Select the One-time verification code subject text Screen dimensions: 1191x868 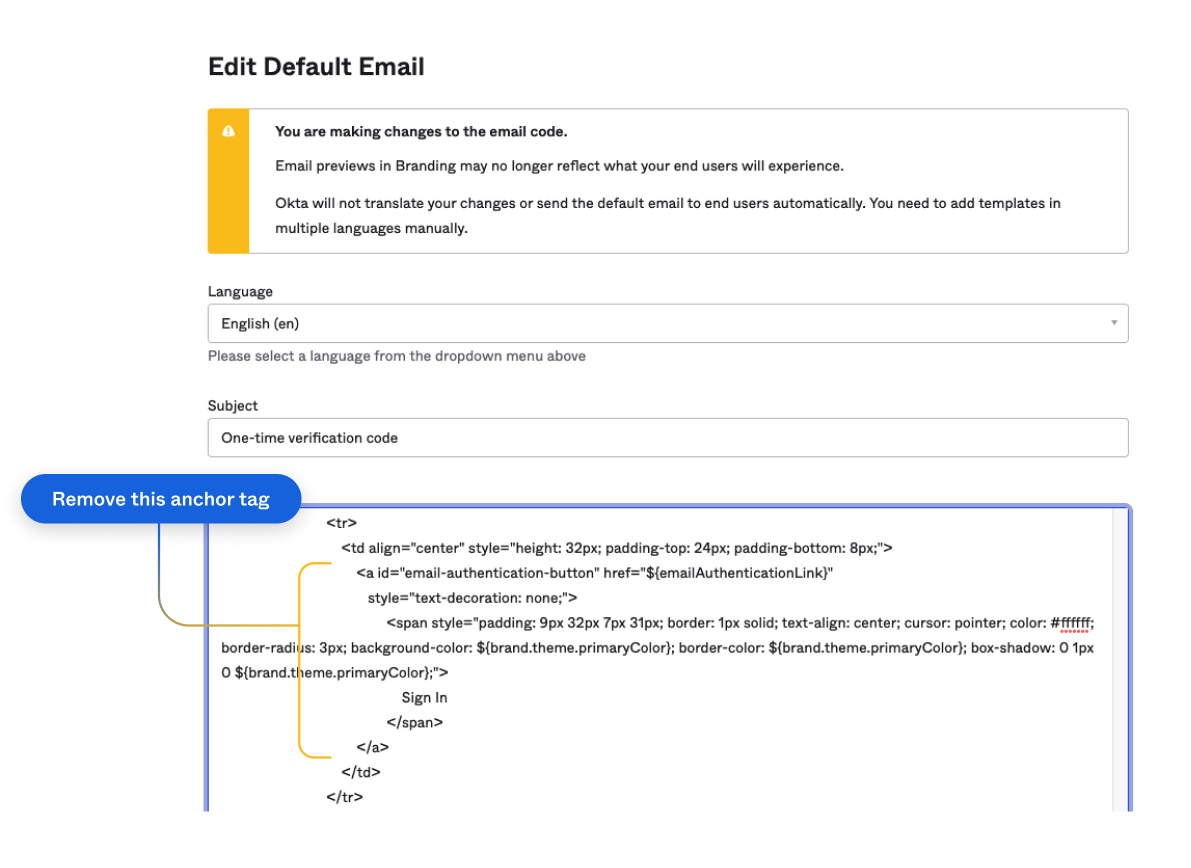pyautogui.click(x=309, y=437)
